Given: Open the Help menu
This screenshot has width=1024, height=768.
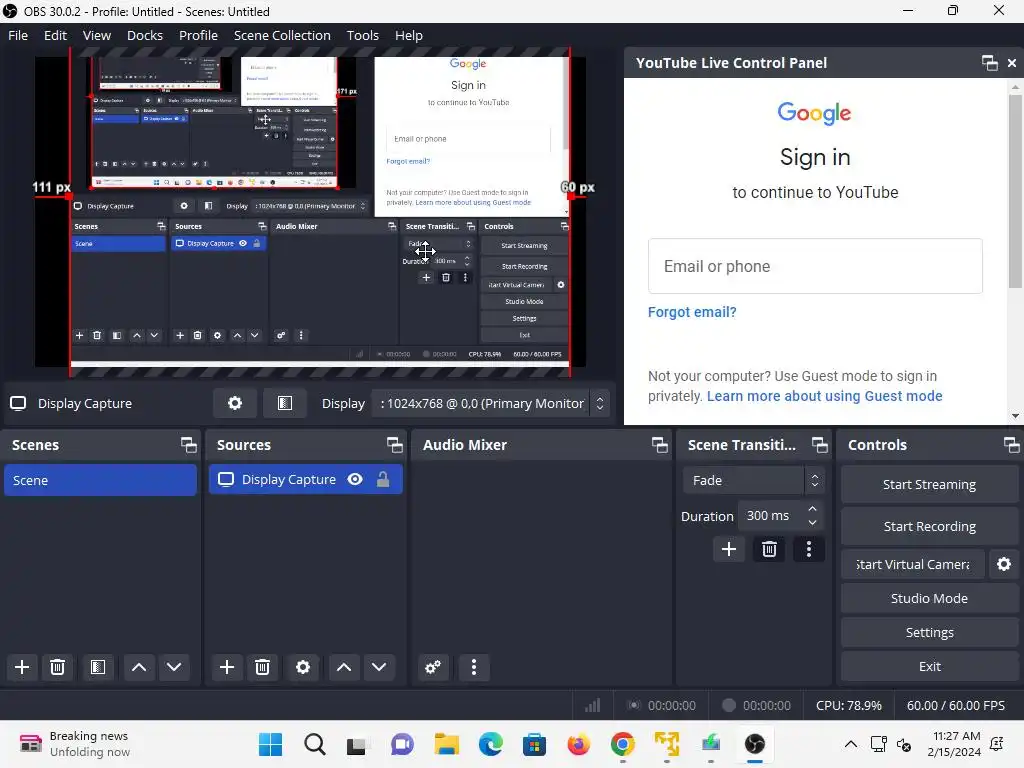Looking at the screenshot, I should coord(409,35).
